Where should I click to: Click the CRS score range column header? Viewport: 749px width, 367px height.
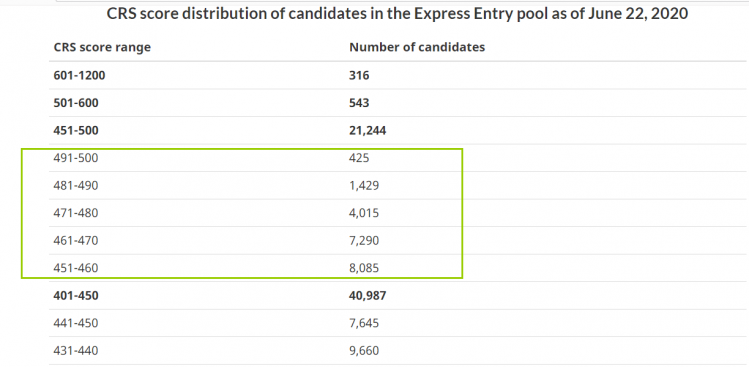coord(102,47)
